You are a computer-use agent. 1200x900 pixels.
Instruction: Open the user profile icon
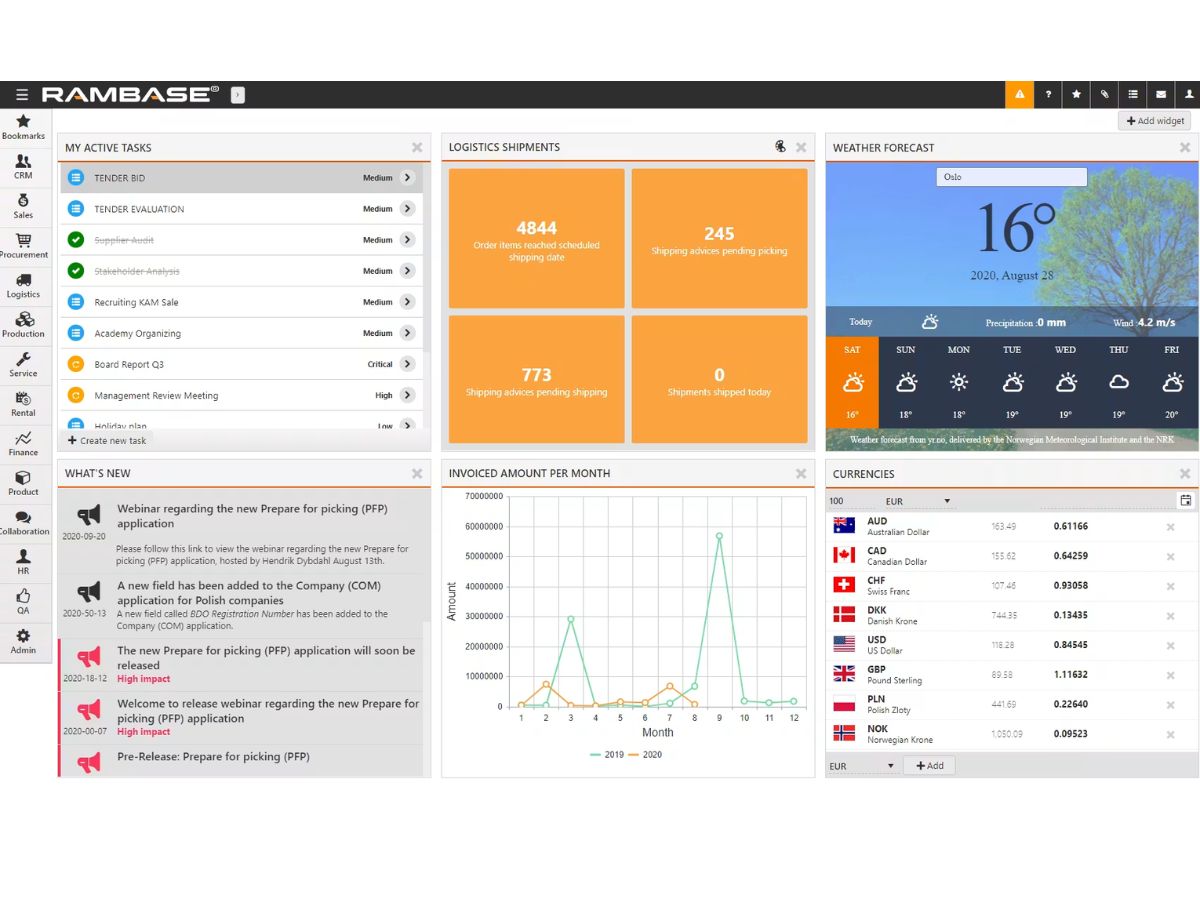[x=1188, y=95]
